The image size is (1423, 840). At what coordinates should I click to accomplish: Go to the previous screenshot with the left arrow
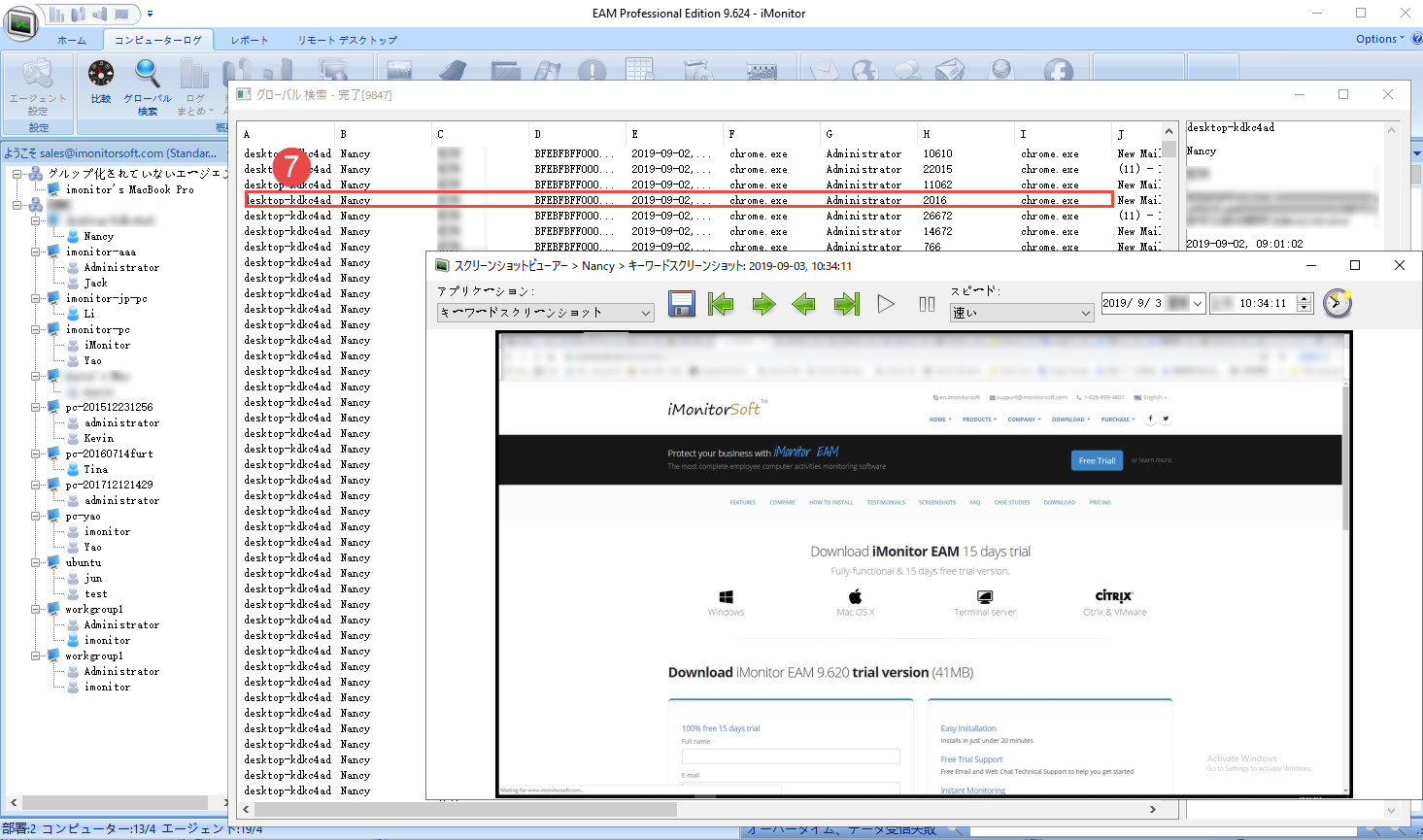(803, 304)
